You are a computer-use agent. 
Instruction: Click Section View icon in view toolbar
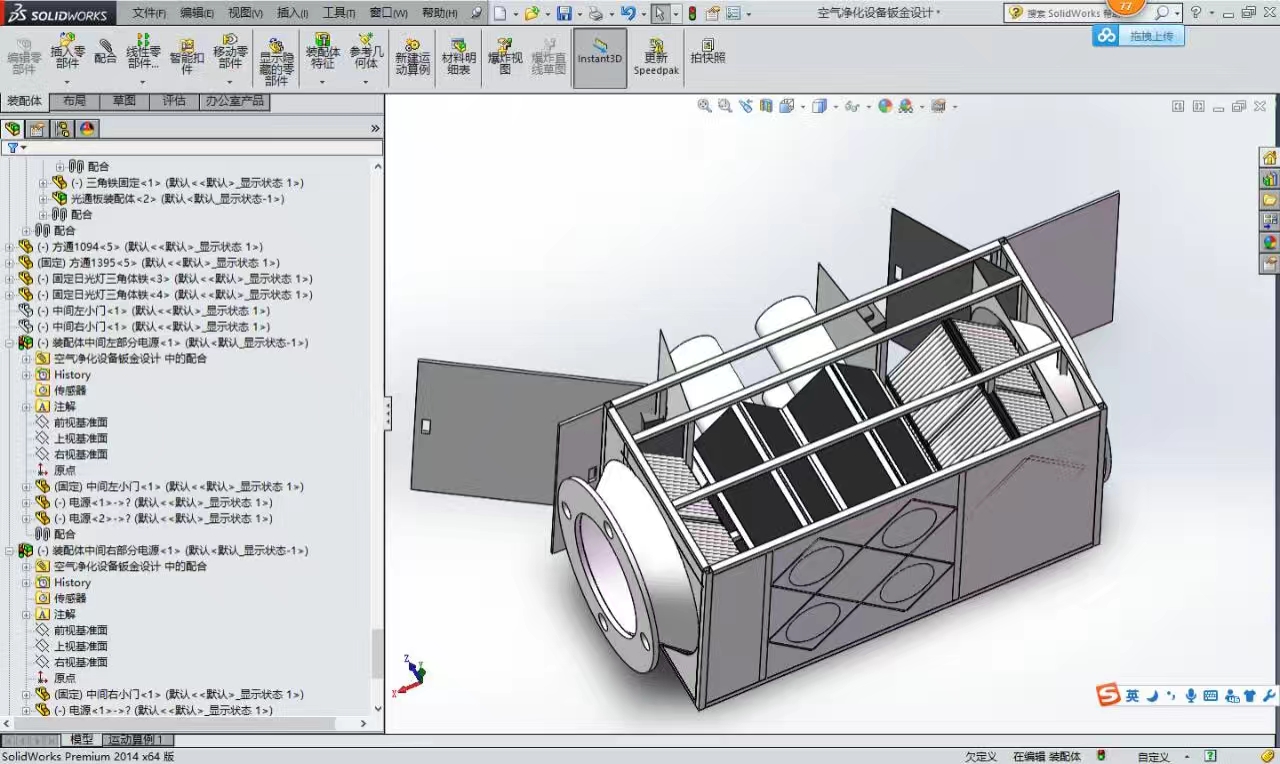tap(766, 105)
